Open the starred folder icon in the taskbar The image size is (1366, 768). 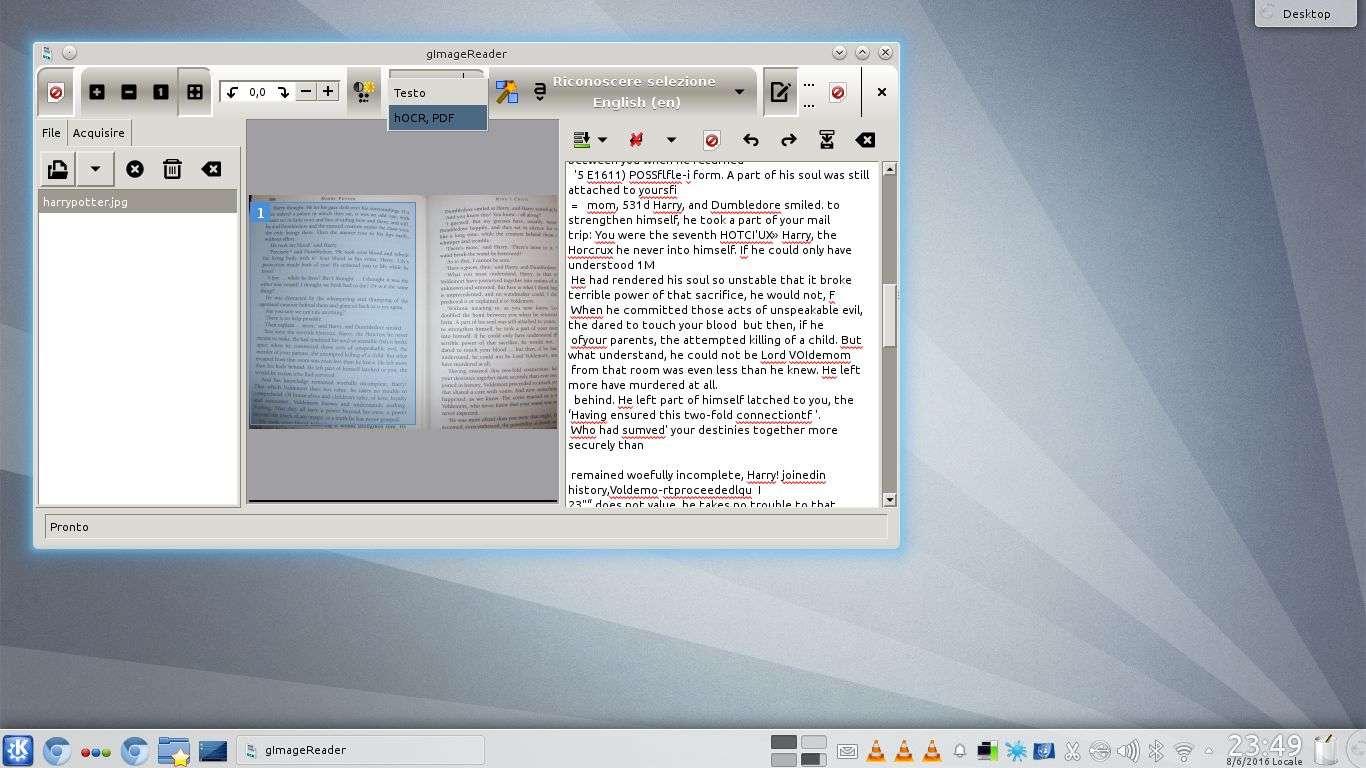point(174,750)
